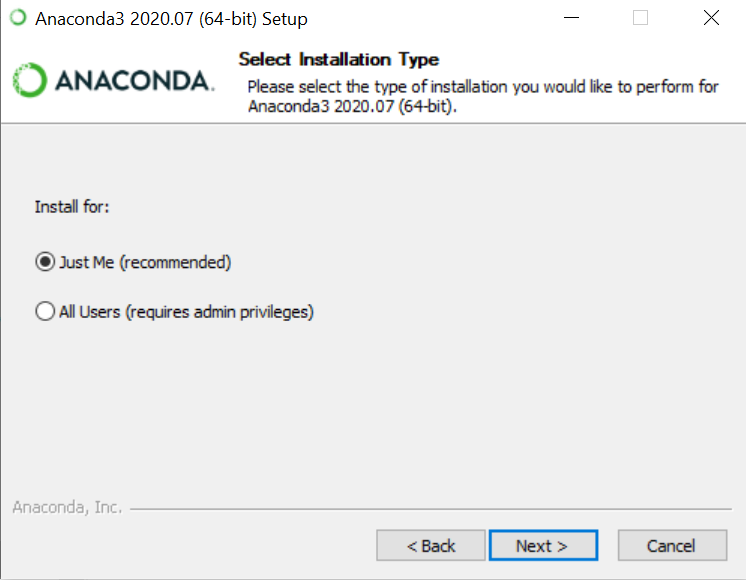Cancel the Anaconda installation
Viewport: 746px width, 580px height.
tap(672, 545)
